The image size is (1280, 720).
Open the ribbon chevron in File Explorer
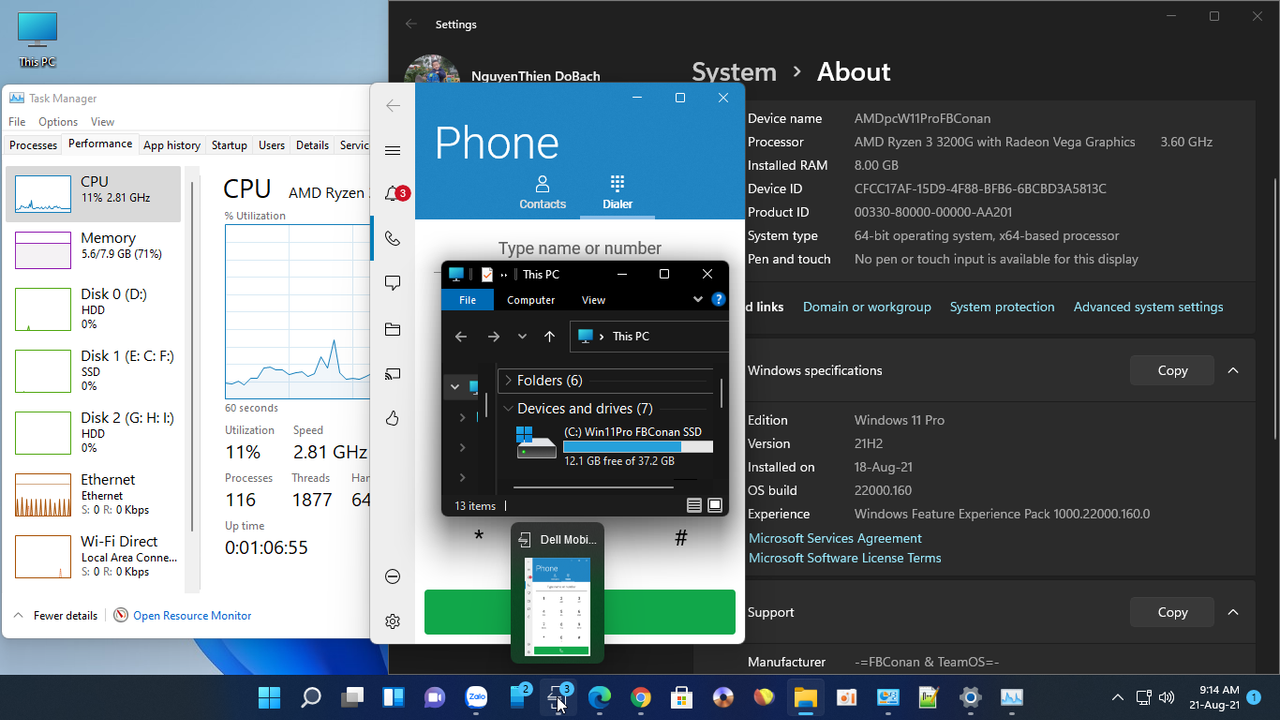(697, 299)
